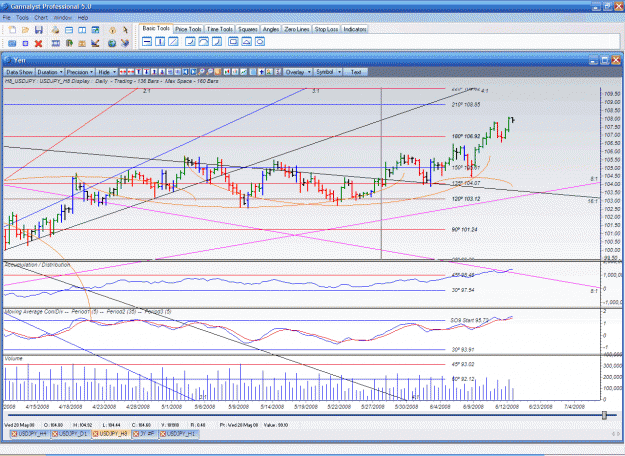625x456 pixels.
Task: Click the small blue square icon in lower toolbar
Action: (x=25, y=43)
